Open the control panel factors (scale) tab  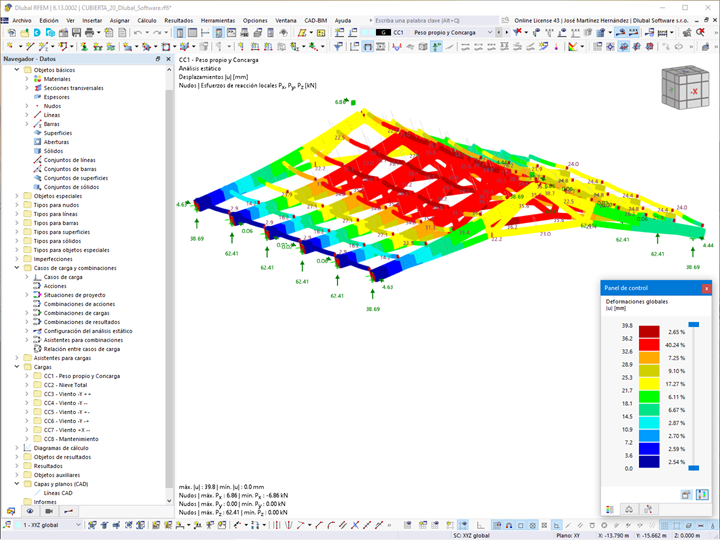pos(629,509)
